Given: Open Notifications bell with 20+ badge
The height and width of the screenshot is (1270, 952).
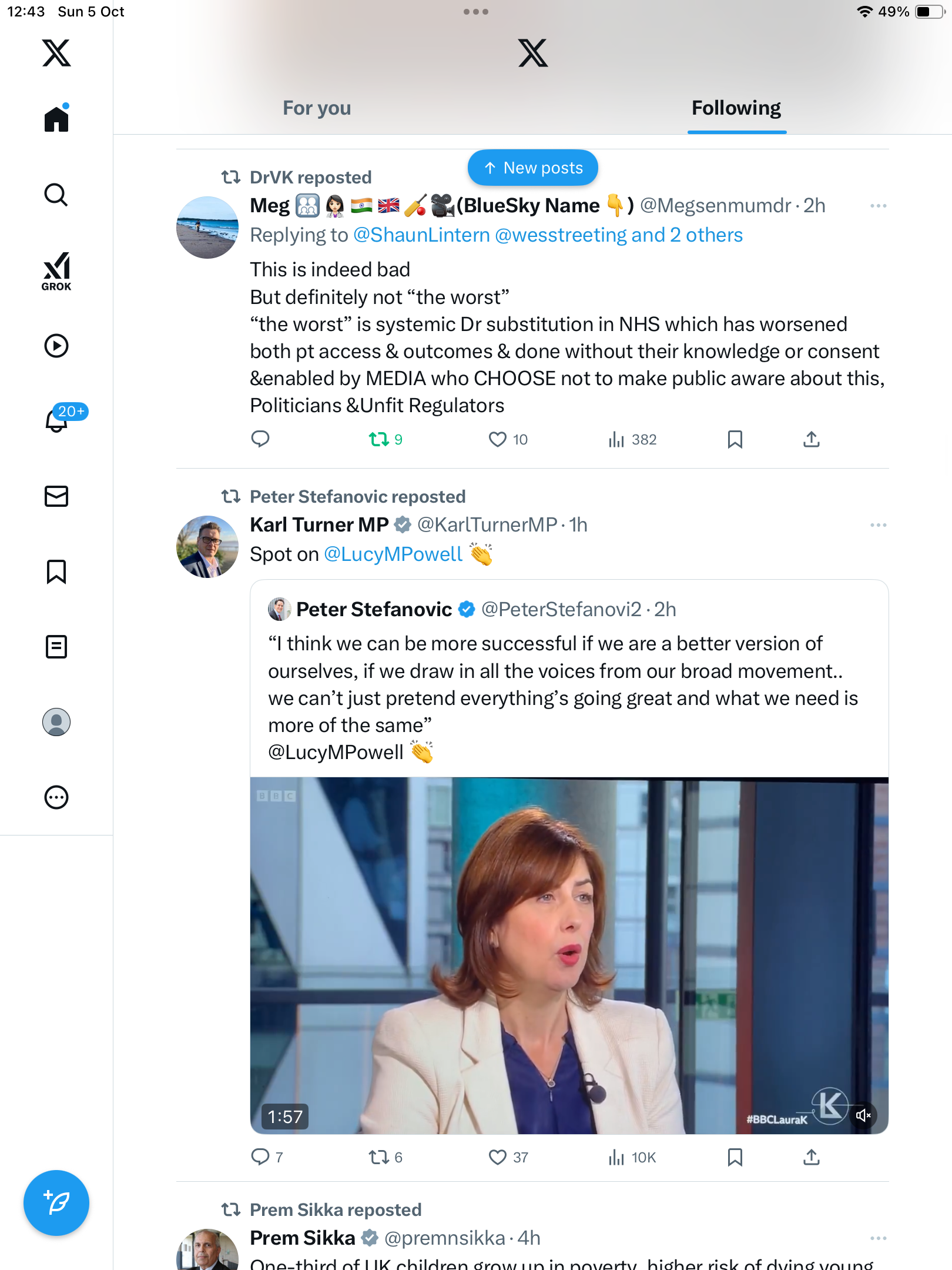Looking at the screenshot, I should click(x=58, y=420).
